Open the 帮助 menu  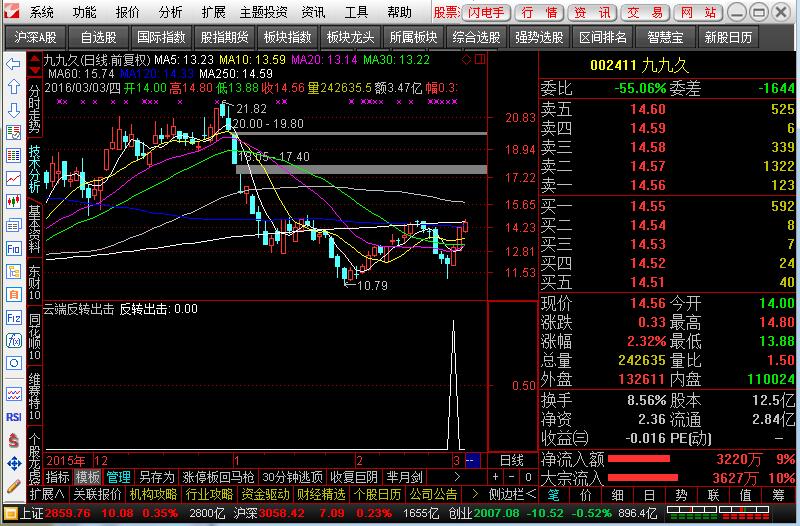[399, 12]
